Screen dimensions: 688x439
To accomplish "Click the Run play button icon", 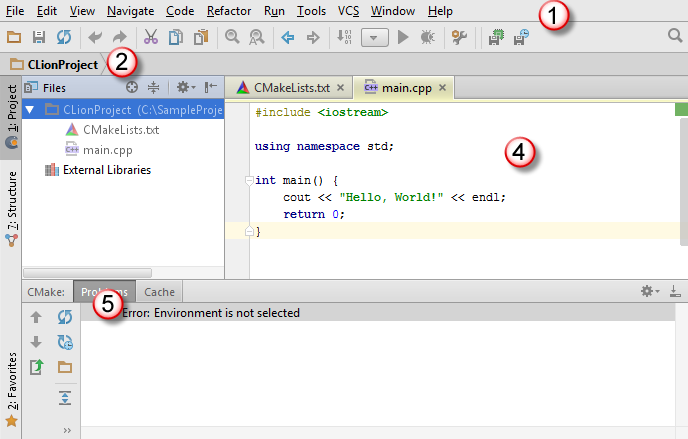I will point(403,38).
